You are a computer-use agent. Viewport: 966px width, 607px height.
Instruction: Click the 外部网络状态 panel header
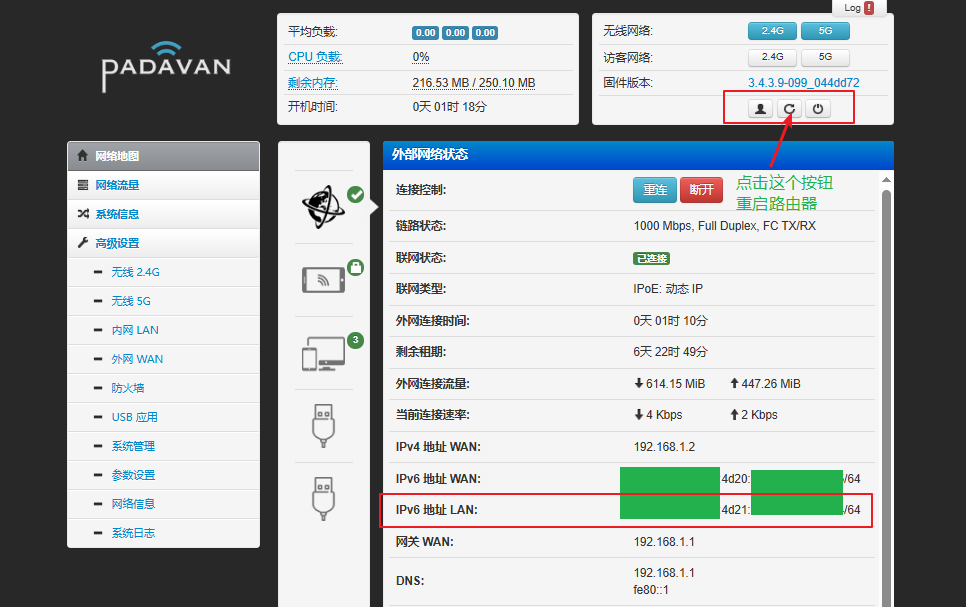[638, 155]
